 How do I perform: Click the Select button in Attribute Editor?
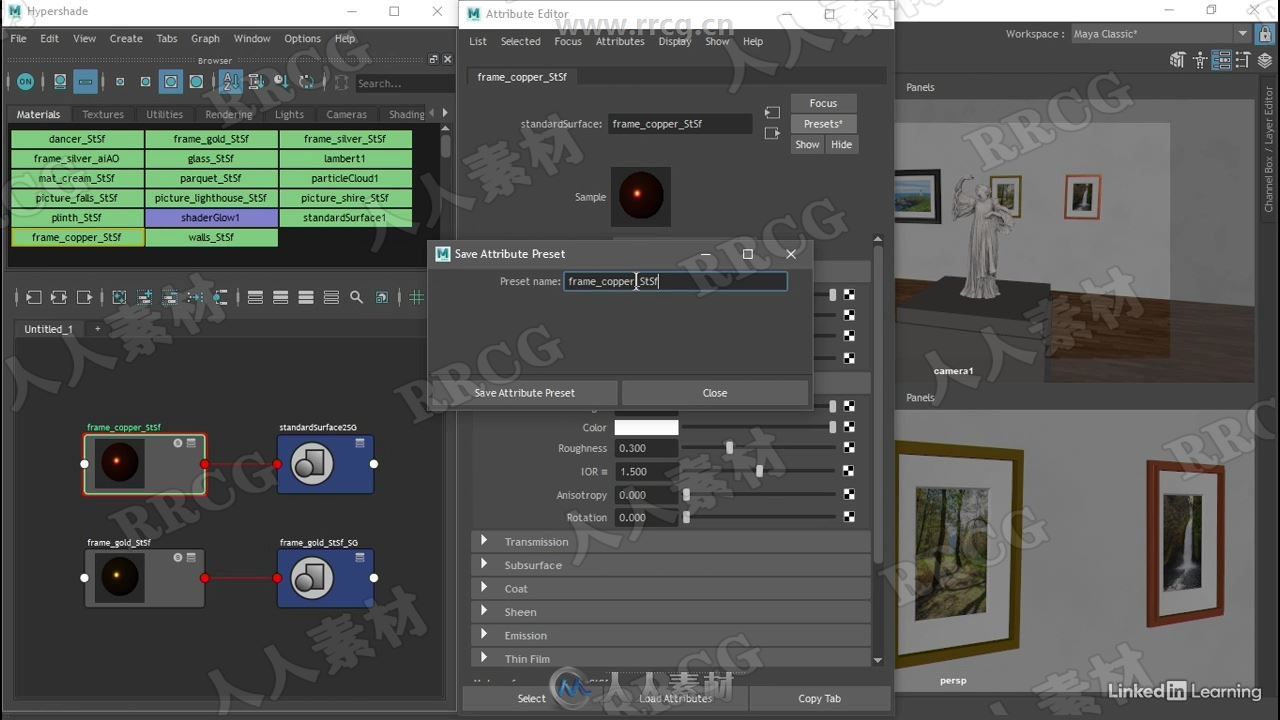pos(532,698)
